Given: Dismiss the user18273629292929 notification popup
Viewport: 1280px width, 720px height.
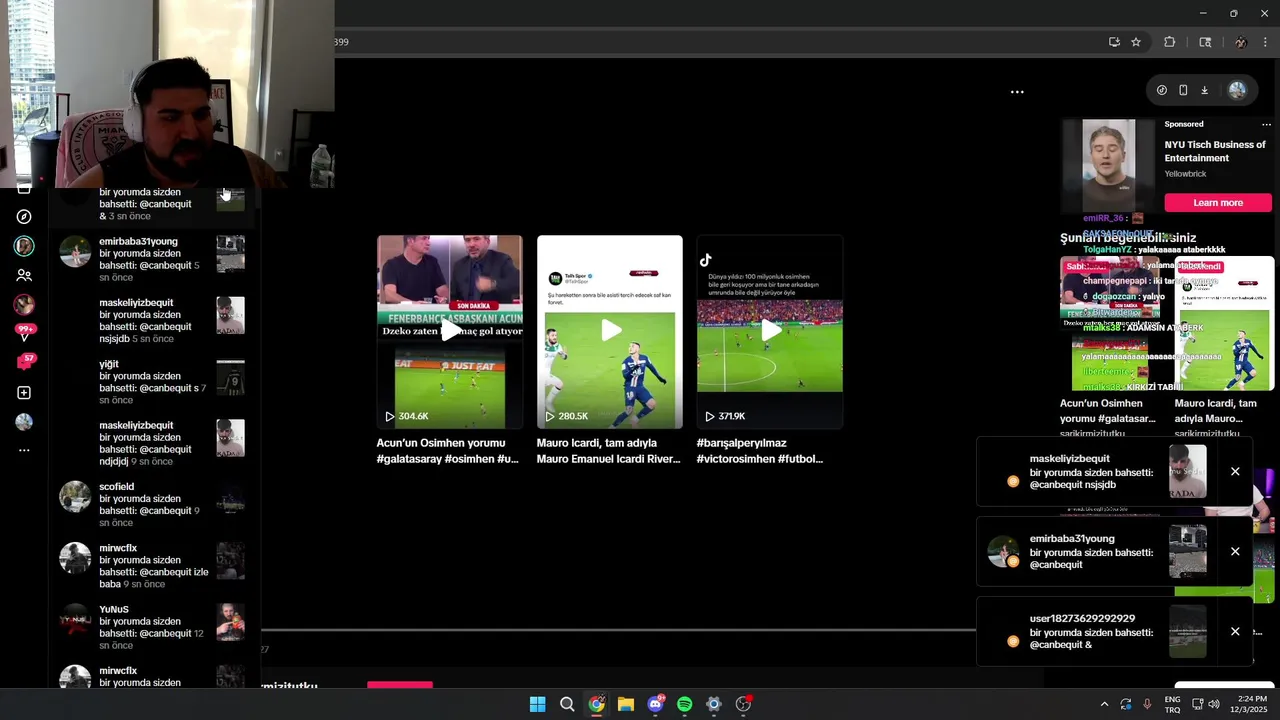Looking at the screenshot, I should coord(1235,632).
